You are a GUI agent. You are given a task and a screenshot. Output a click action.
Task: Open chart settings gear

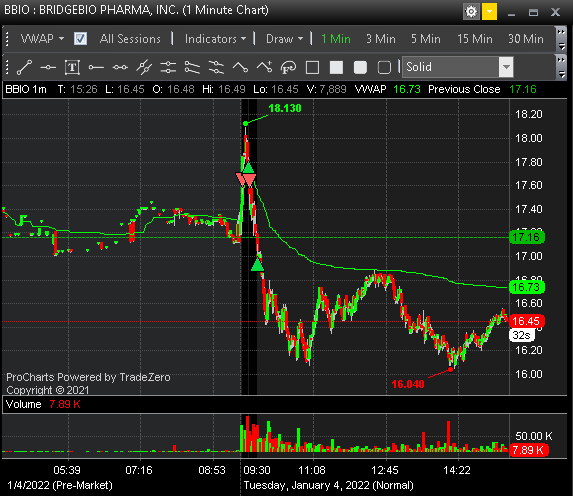pos(471,12)
